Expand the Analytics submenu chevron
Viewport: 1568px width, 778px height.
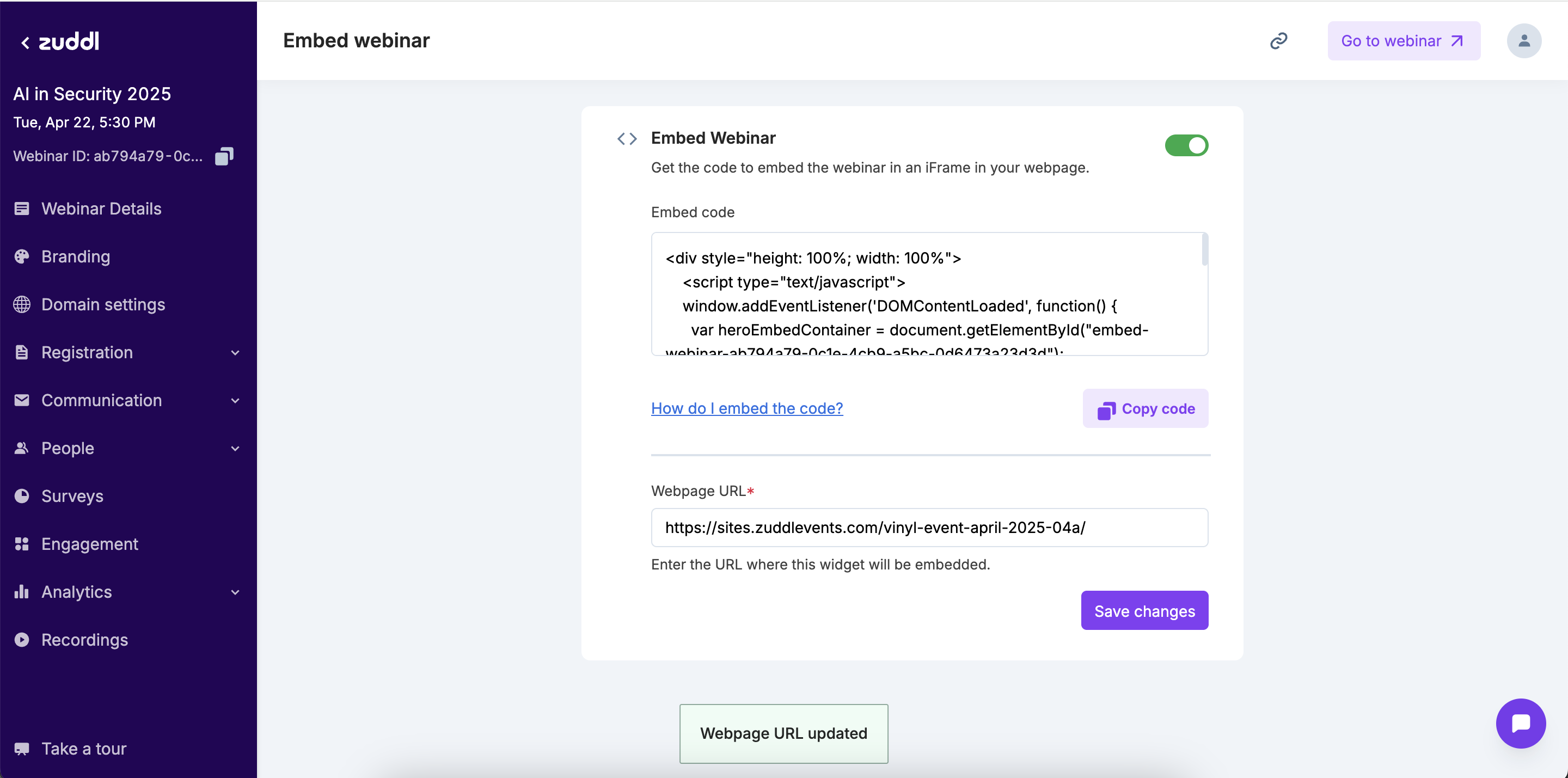click(x=235, y=592)
